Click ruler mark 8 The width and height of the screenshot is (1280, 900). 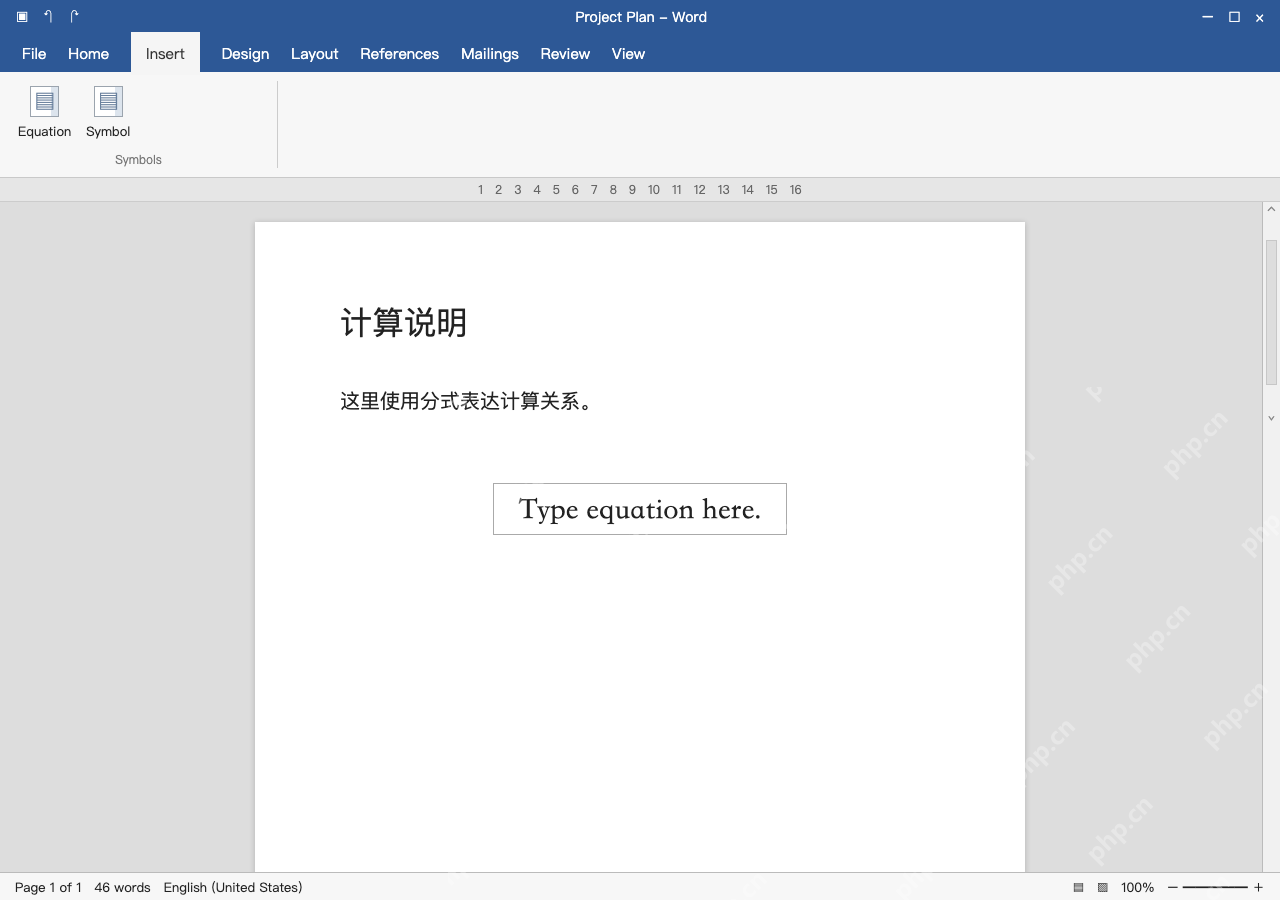[613, 190]
